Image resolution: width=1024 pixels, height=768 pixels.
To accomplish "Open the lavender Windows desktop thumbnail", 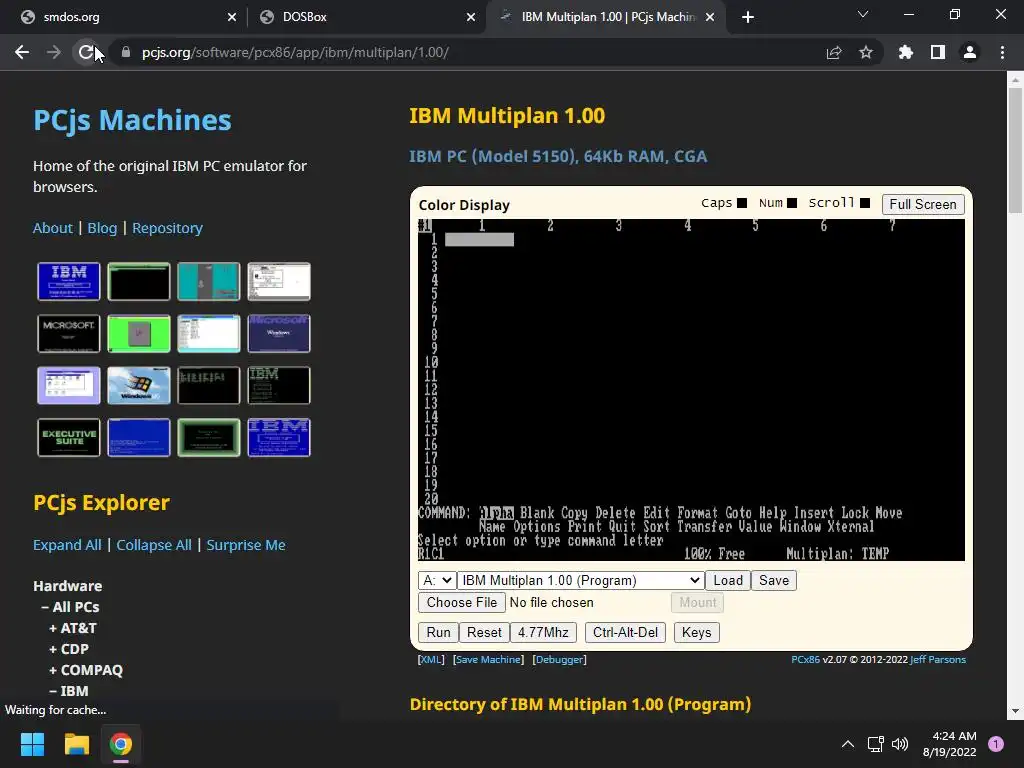I will 69,385.
